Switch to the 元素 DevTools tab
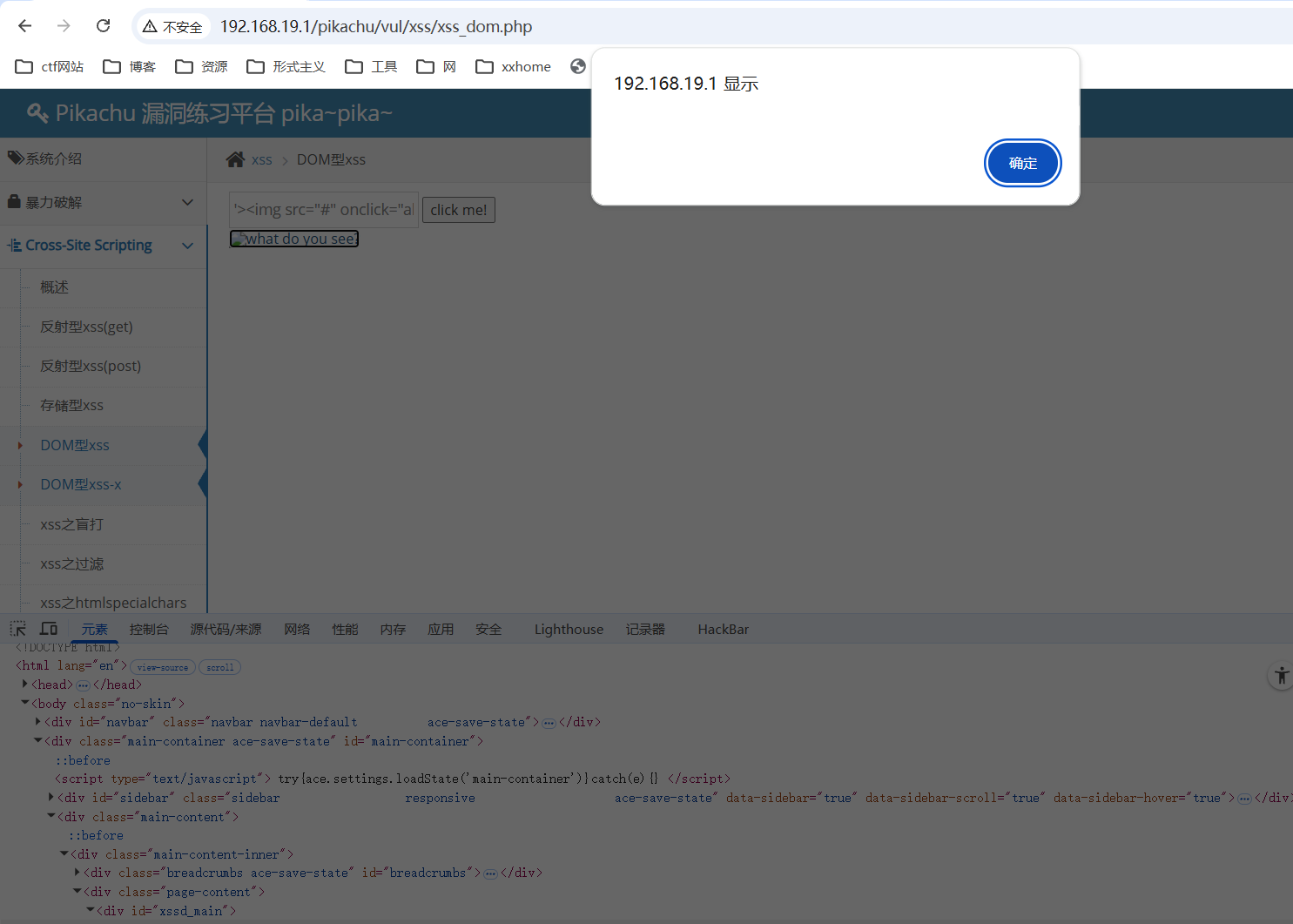Screen dimensions: 1293x924 click(95, 630)
